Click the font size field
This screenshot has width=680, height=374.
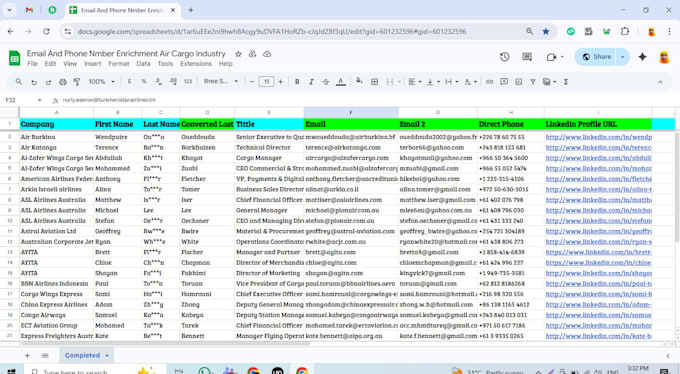[x=266, y=82]
